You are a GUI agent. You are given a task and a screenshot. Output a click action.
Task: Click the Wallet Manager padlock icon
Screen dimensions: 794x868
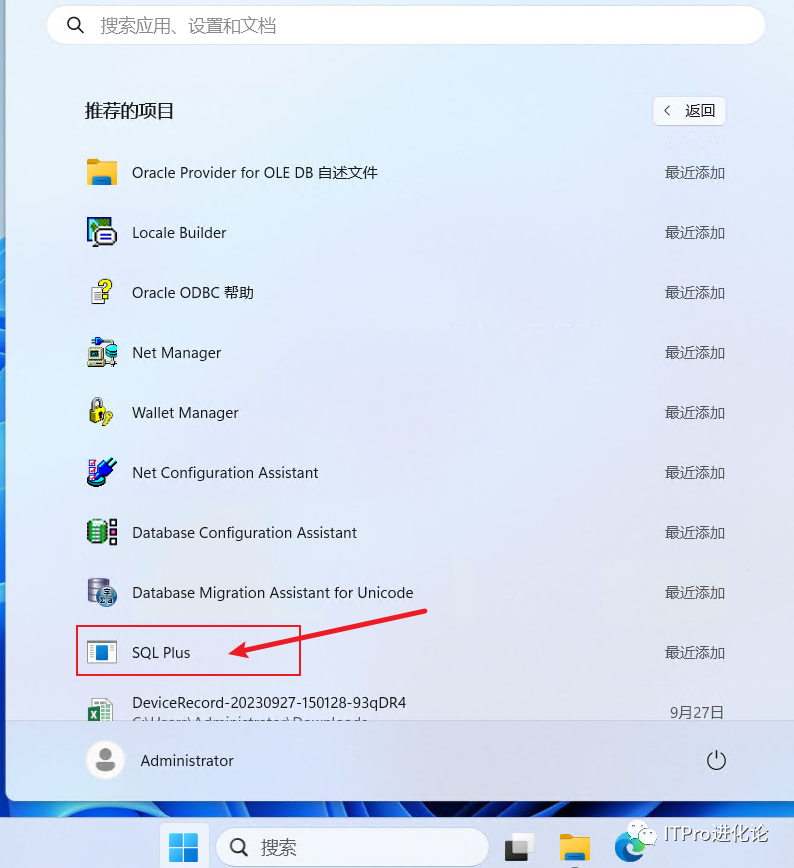[x=101, y=412]
